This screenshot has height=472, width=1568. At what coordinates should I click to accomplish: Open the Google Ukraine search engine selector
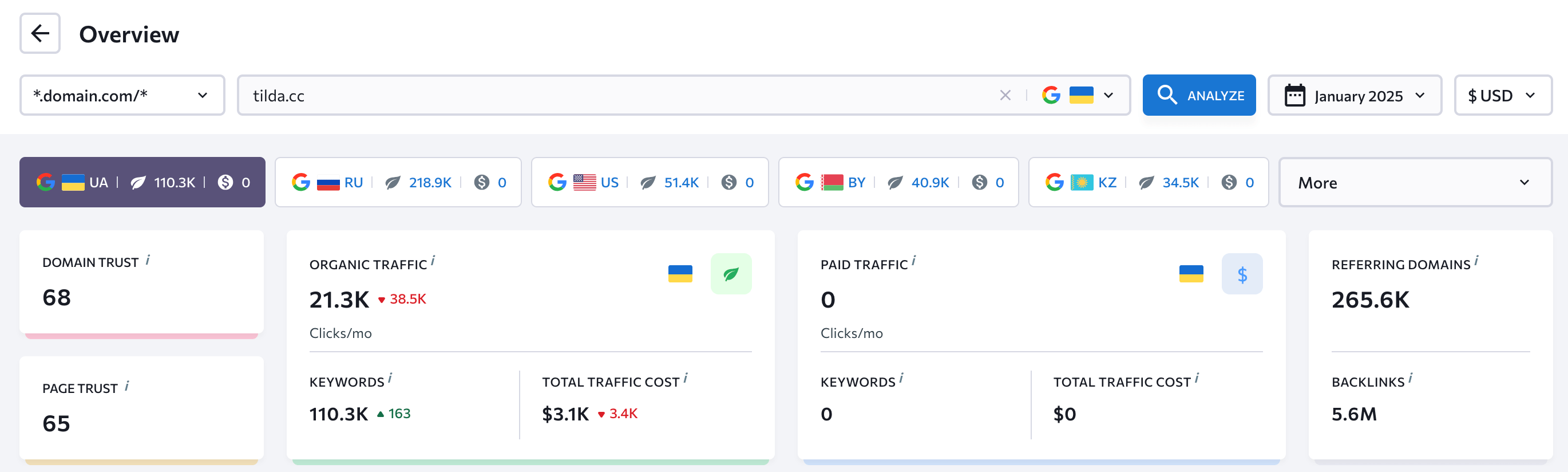1078,95
